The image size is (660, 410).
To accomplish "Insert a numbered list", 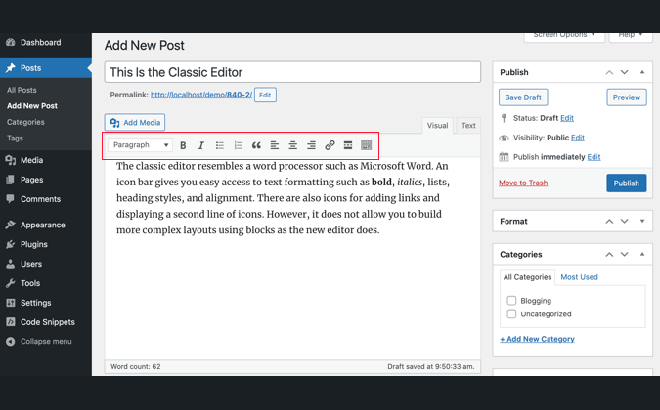I will pyautogui.click(x=238, y=145).
